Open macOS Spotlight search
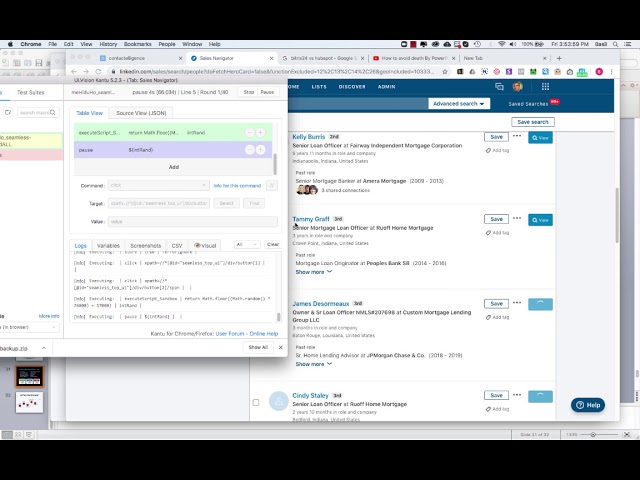This screenshot has height=480, width=640. (x=615, y=44)
